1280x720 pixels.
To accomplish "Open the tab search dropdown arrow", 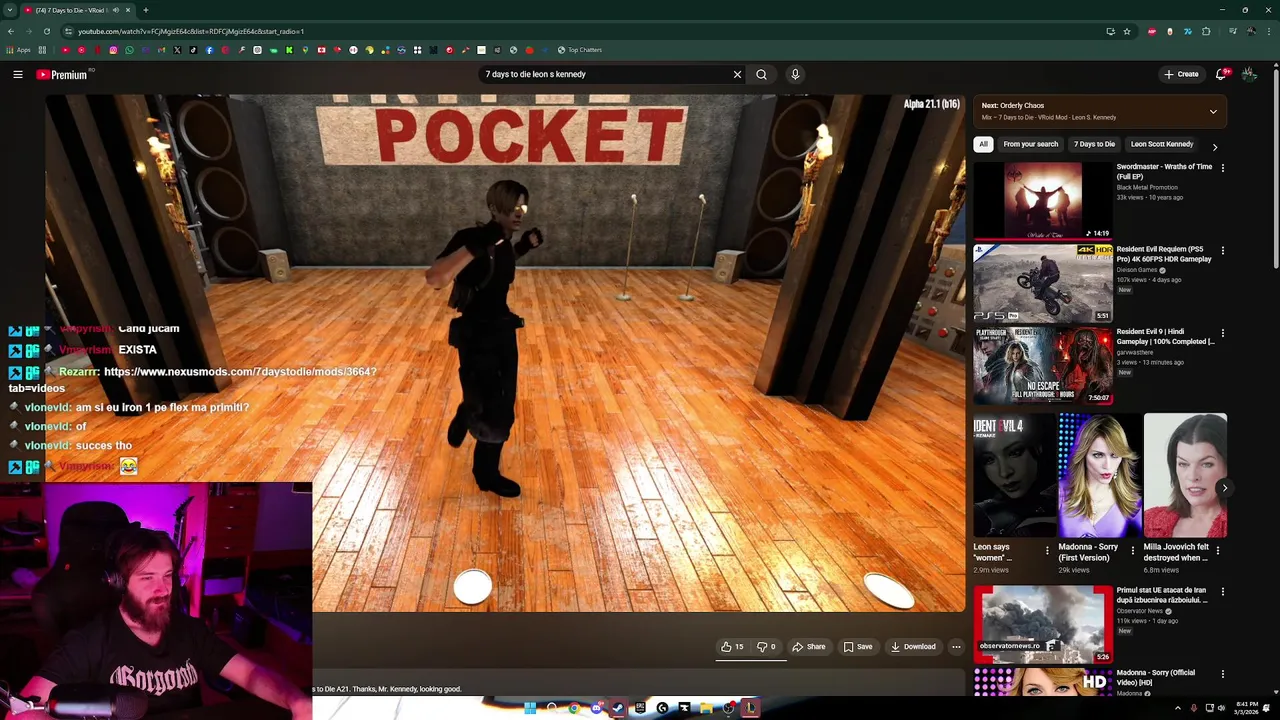I will 10,10.
